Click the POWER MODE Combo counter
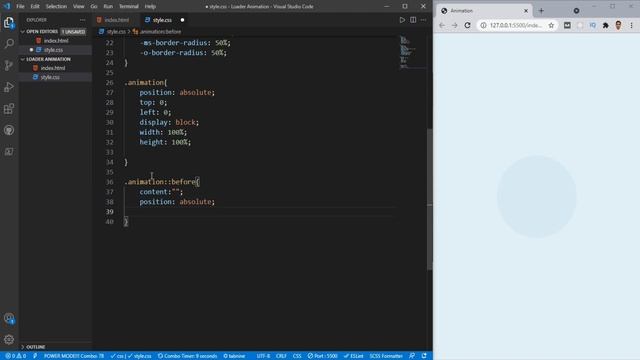Viewport: 640px width, 360px height. pos(74,356)
